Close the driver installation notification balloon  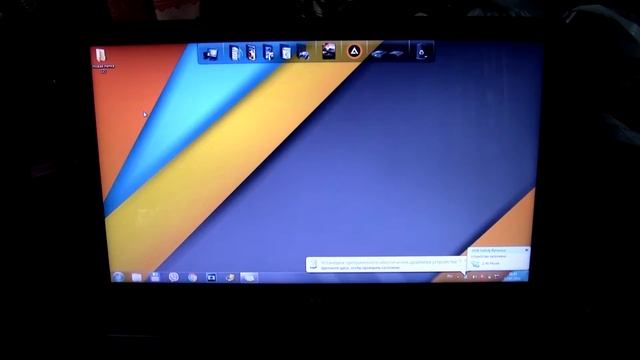pos(460,260)
